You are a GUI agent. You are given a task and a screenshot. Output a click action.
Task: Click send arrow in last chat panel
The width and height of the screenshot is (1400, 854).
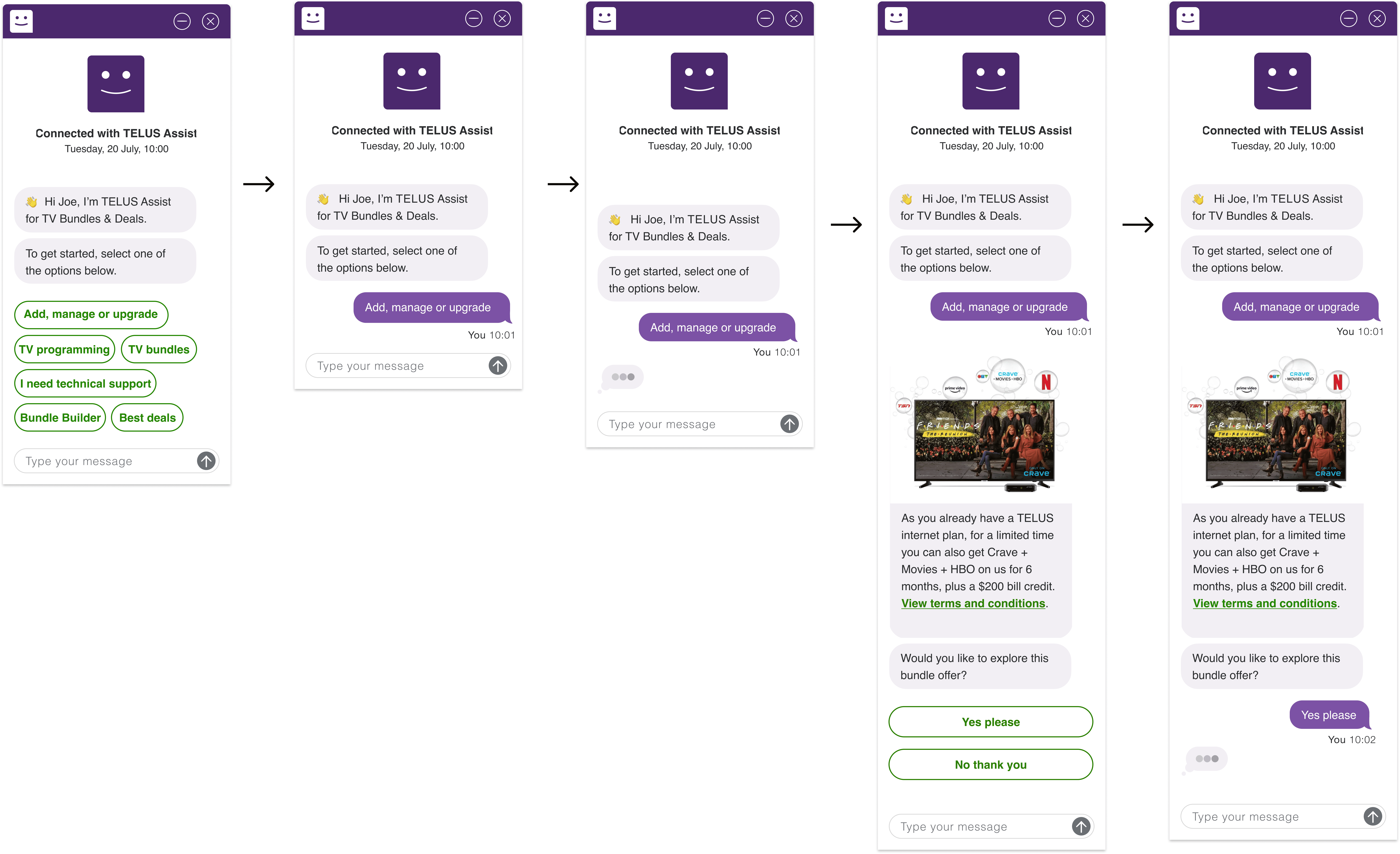pos(1373,816)
